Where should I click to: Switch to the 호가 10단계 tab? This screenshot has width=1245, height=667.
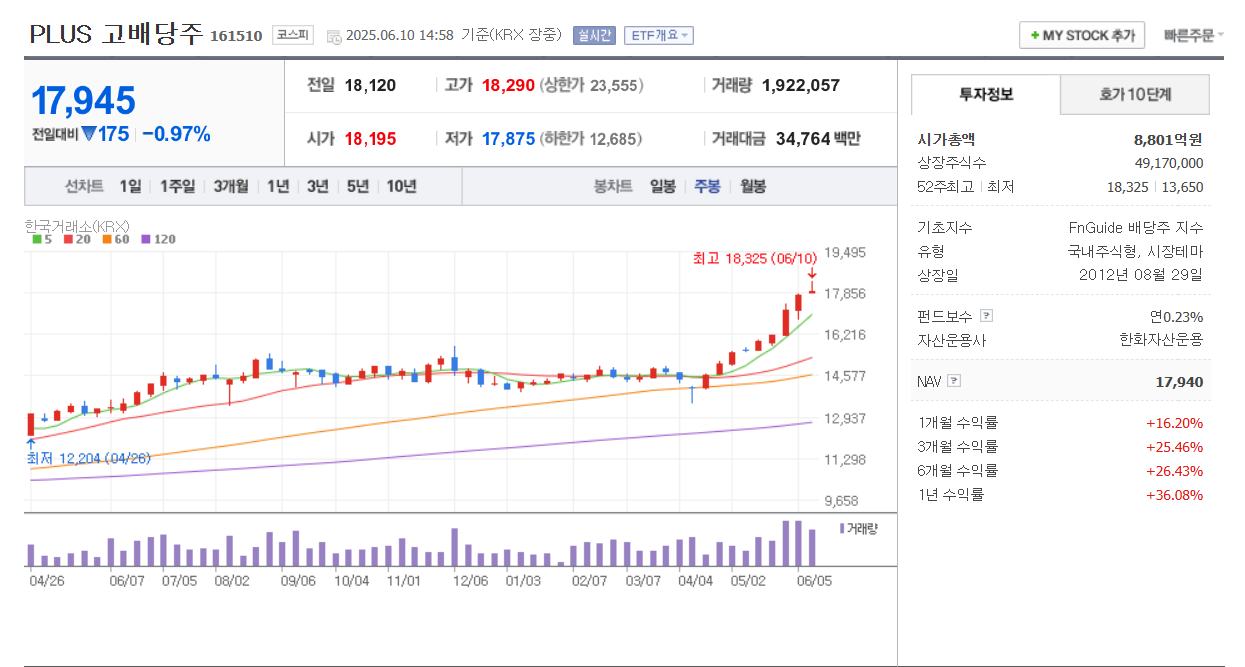click(x=1136, y=95)
